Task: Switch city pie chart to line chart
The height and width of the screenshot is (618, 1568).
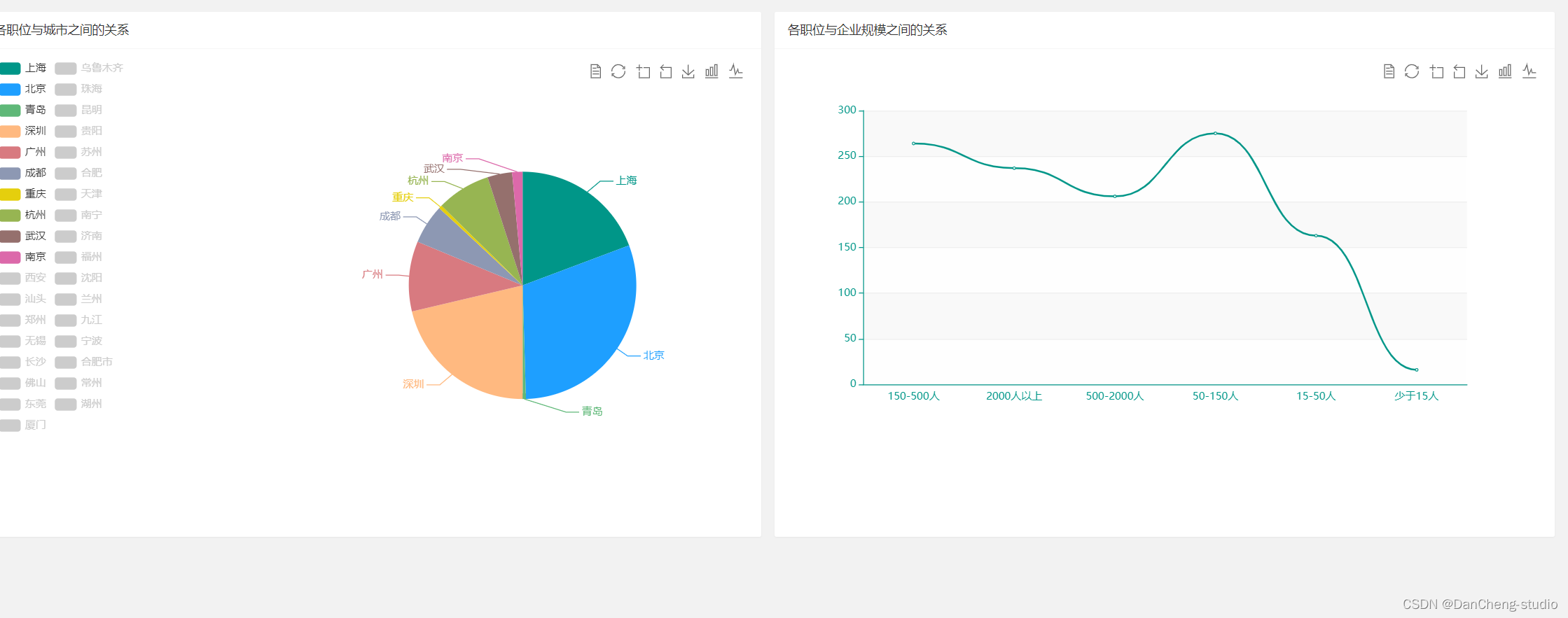Action: point(735,71)
